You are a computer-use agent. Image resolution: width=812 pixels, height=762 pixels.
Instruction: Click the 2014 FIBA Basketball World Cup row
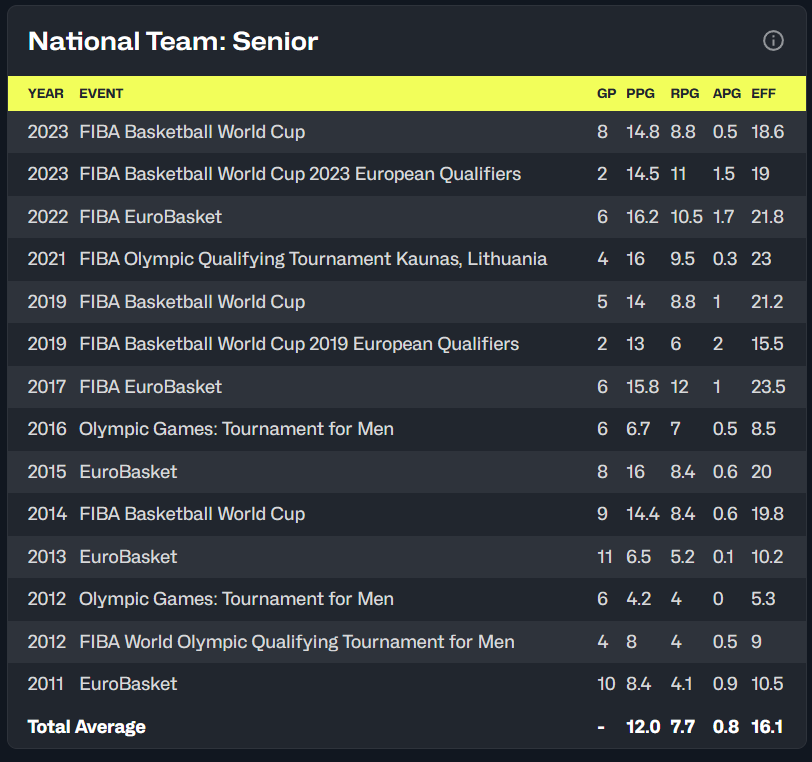[x=192, y=514]
